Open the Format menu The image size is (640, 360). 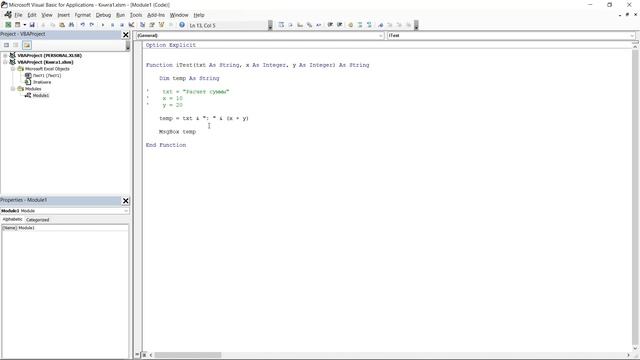tap(83, 15)
